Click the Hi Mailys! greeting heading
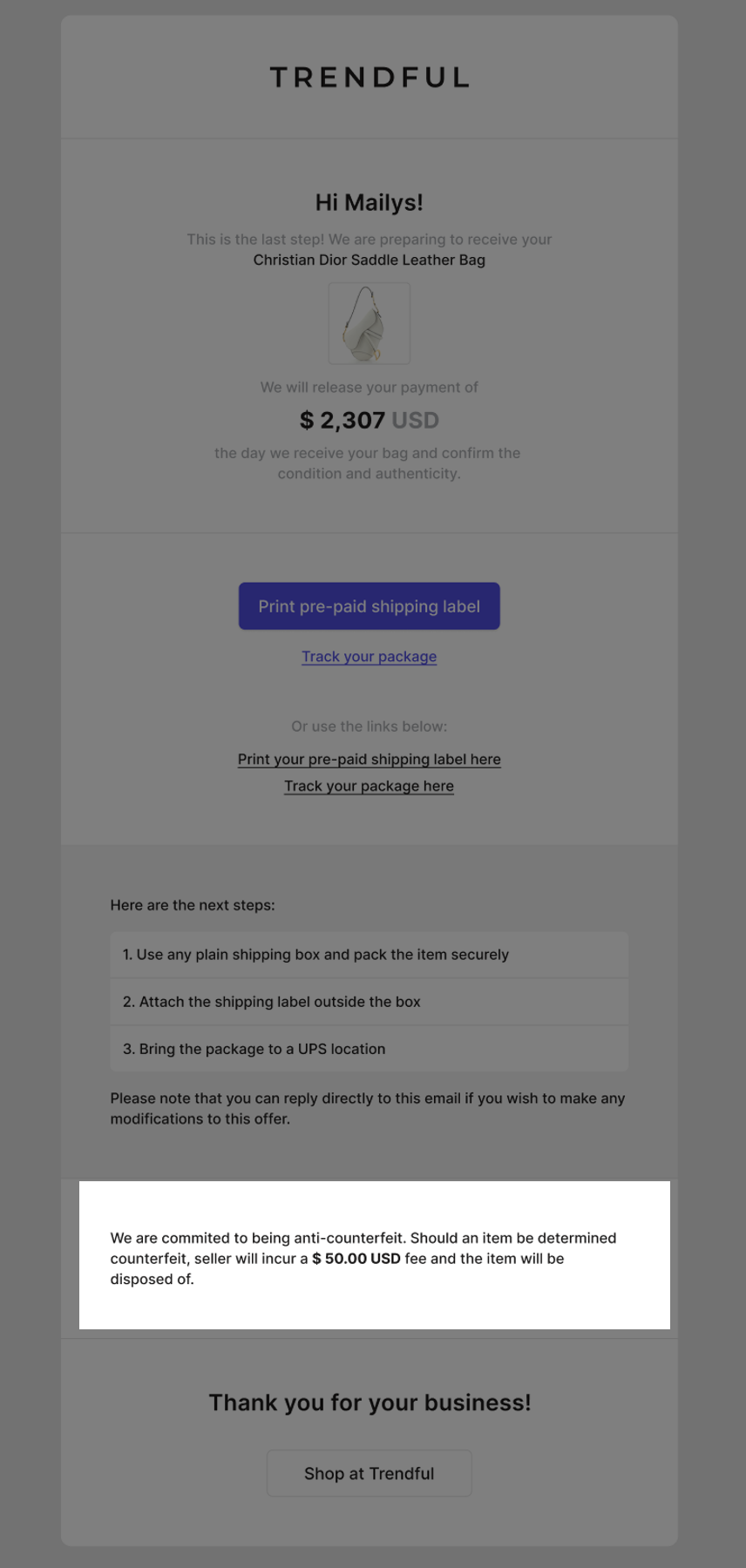Image resolution: width=746 pixels, height=1568 pixels. [x=370, y=203]
